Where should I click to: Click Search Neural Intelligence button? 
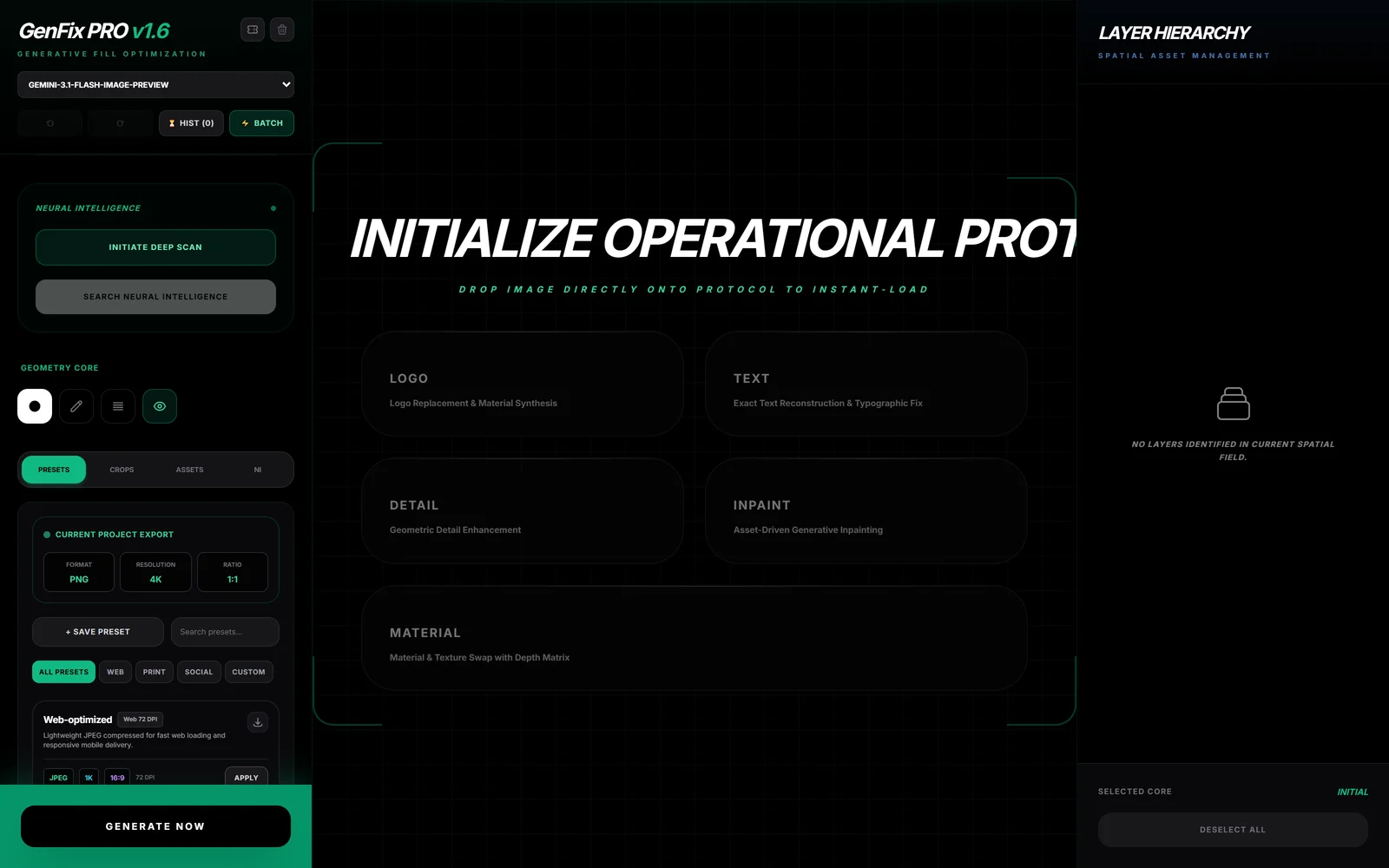coord(155,297)
